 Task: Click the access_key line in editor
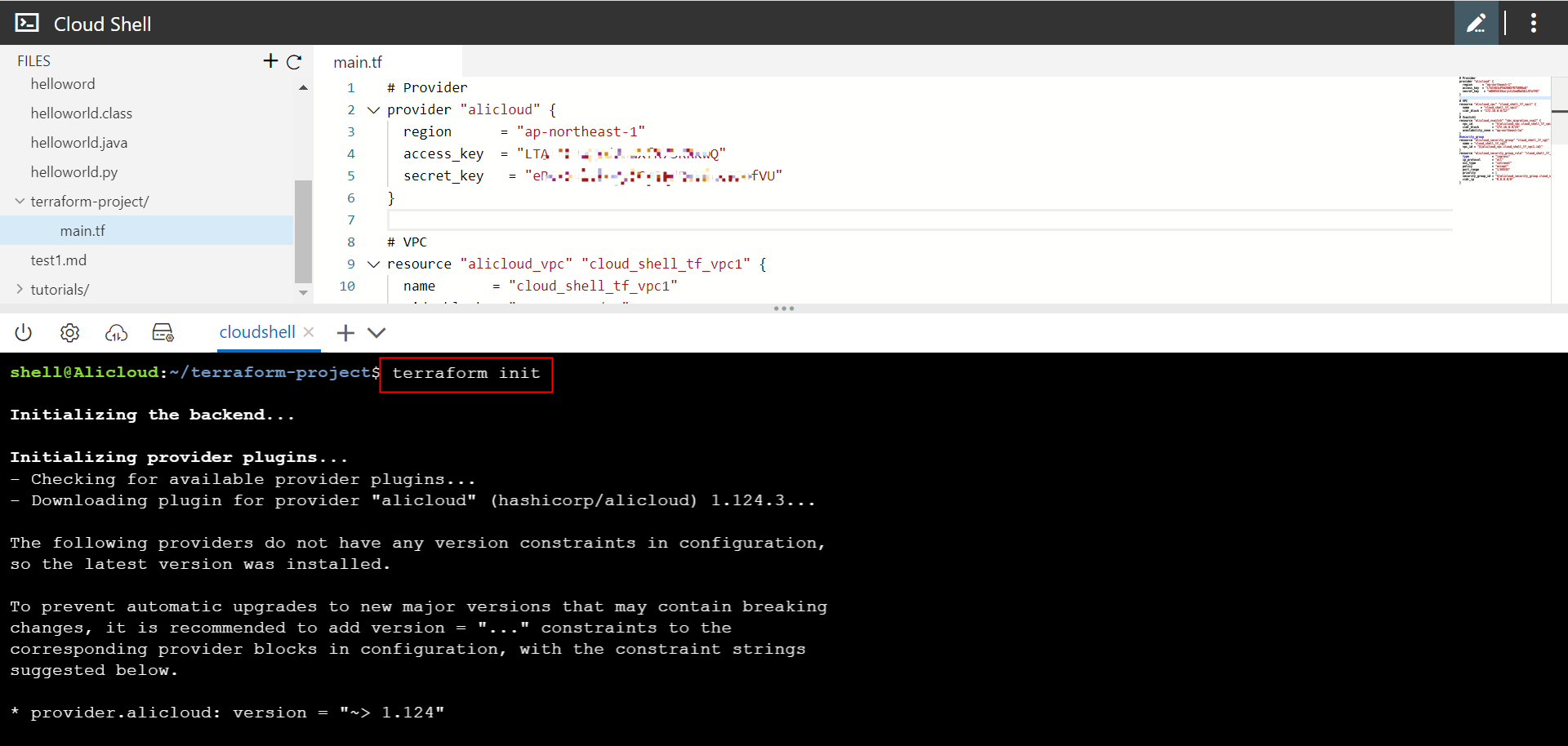(564, 154)
